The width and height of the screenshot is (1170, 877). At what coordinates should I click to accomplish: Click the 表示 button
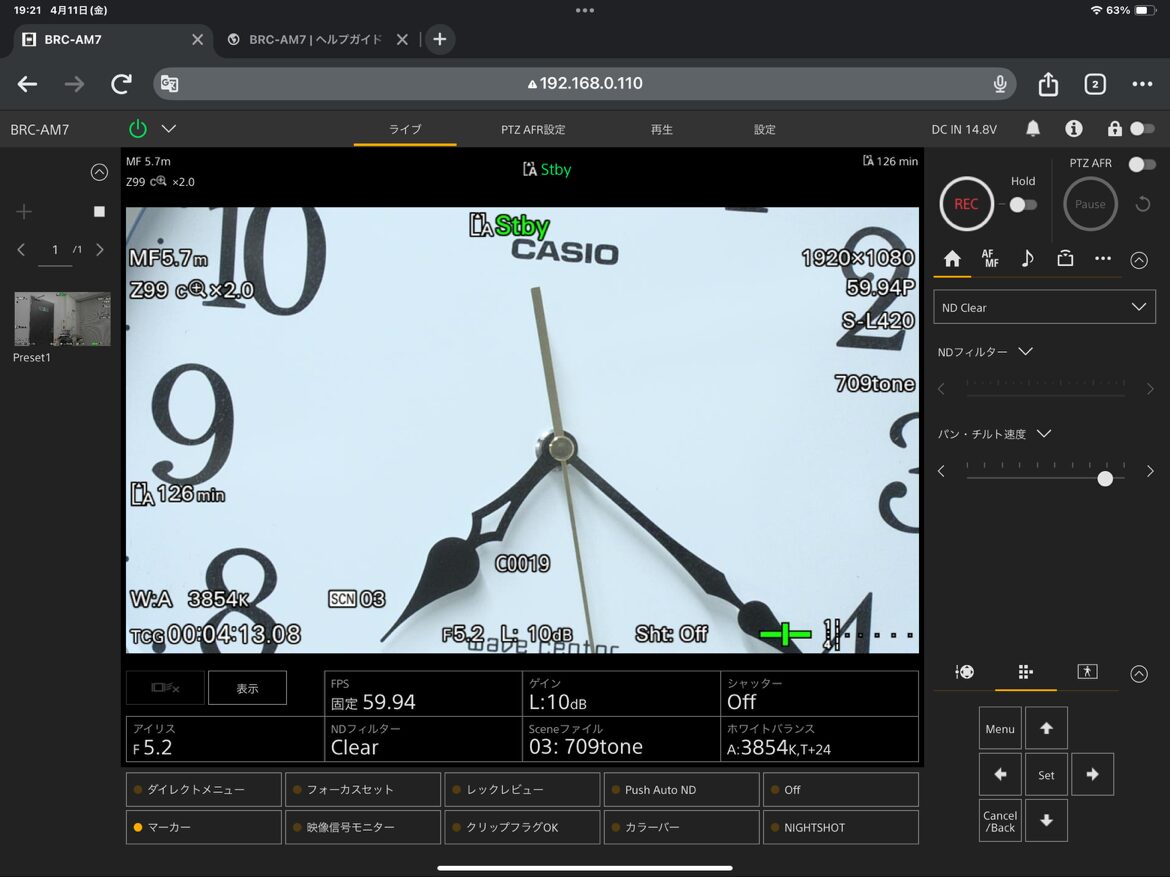pos(247,688)
